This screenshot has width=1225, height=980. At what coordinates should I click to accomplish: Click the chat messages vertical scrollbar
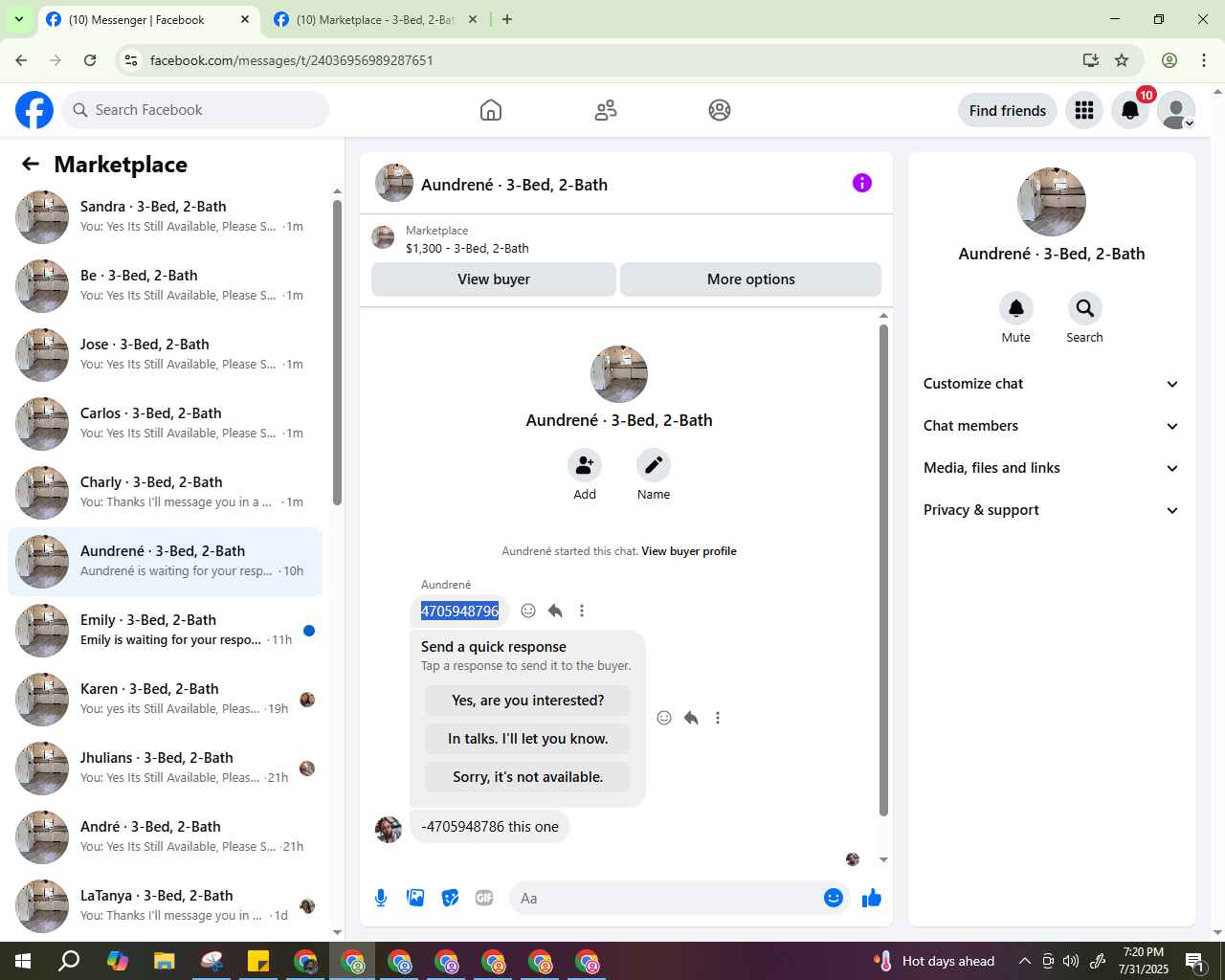883,569
